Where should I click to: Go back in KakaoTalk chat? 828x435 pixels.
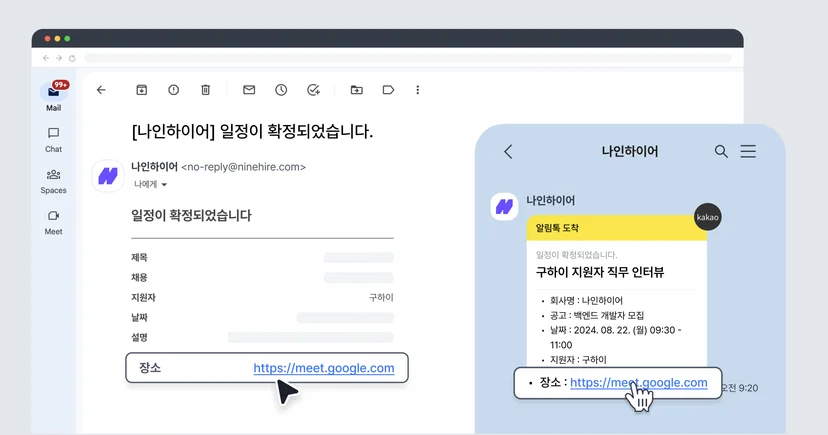pos(508,152)
